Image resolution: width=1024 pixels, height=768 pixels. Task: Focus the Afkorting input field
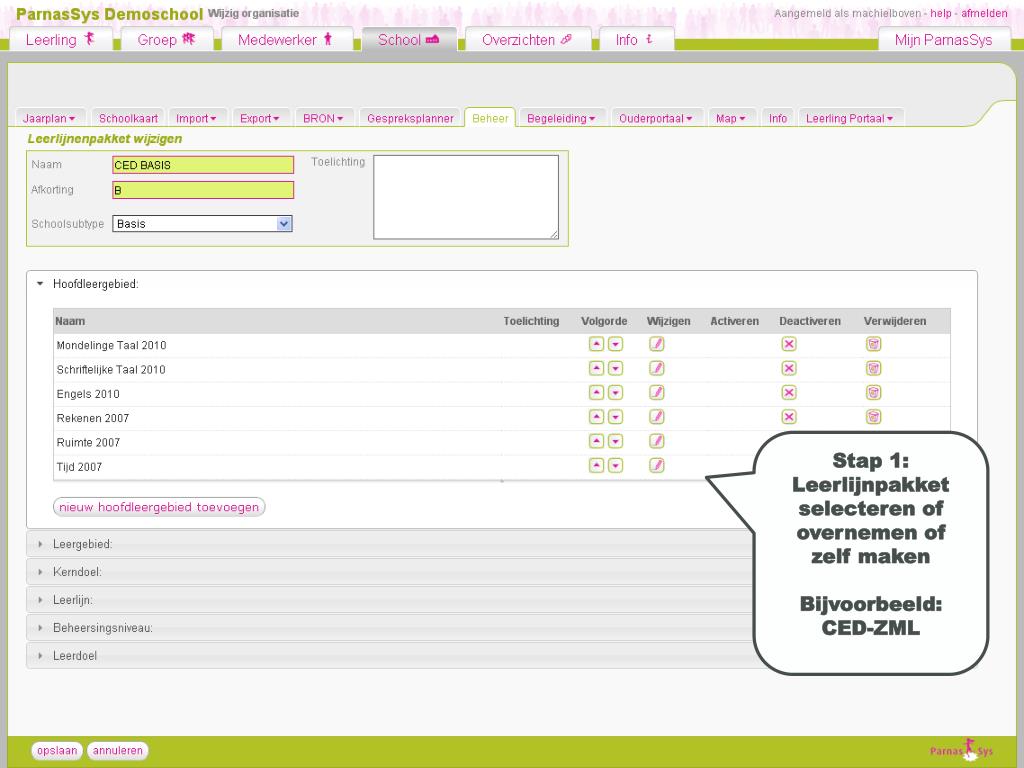coord(203,190)
